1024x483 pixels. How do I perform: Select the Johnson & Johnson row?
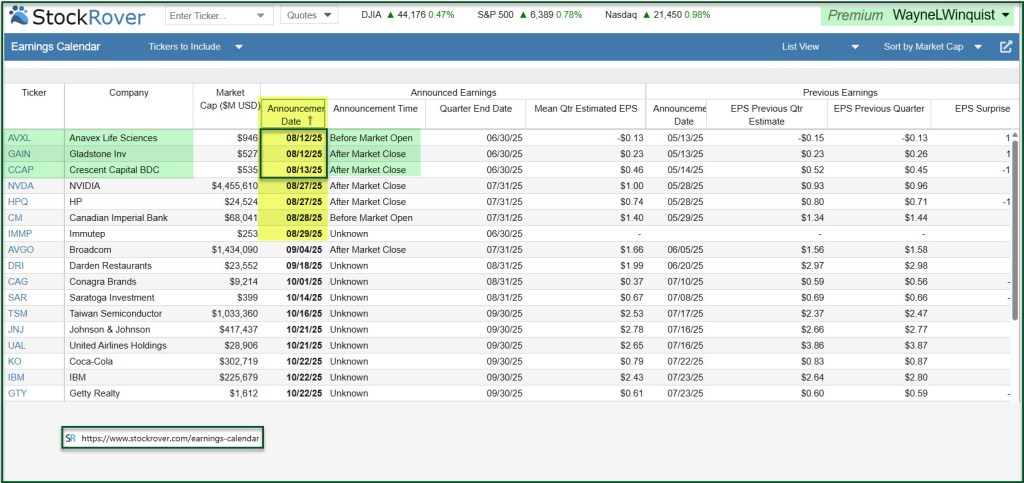click(x=112, y=330)
